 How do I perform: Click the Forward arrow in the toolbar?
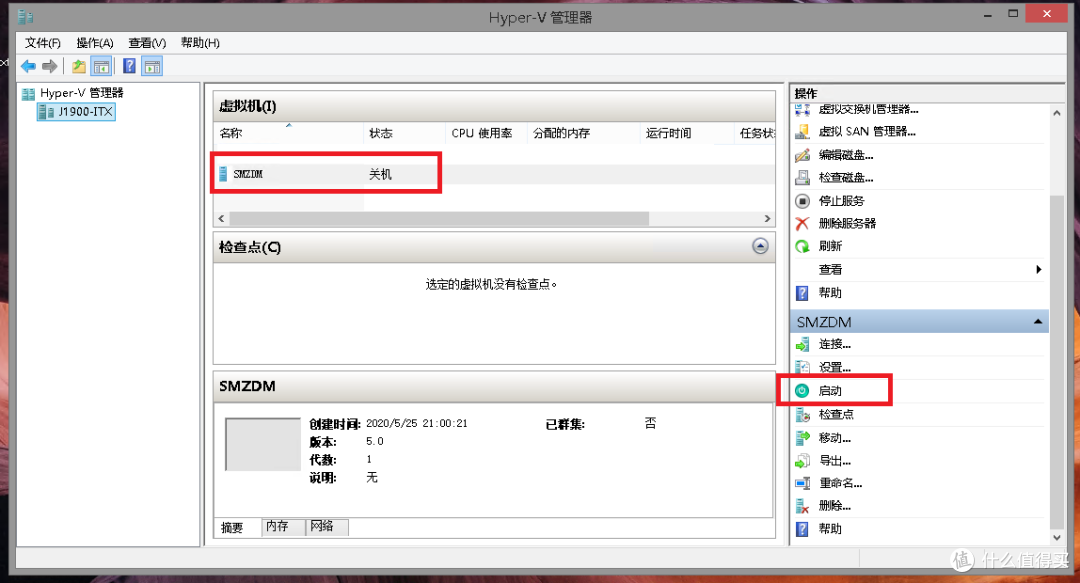pos(50,67)
